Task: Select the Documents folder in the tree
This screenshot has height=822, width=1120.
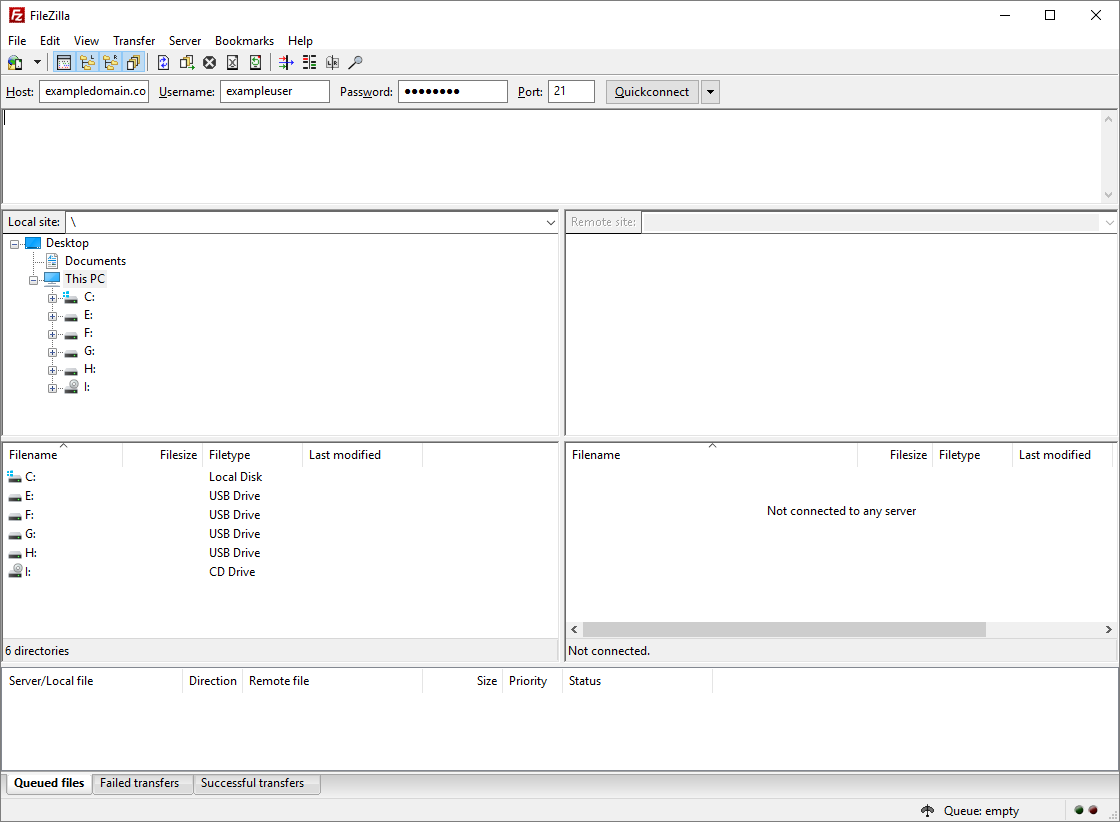Action: [95, 260]
